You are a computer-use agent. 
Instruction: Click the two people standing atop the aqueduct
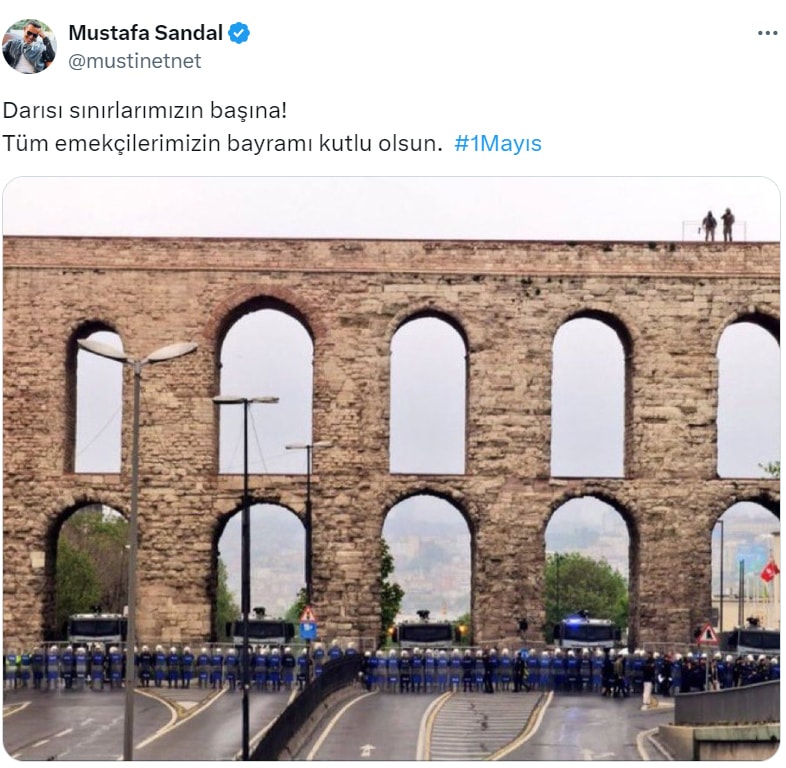click(x=718, y=226)
